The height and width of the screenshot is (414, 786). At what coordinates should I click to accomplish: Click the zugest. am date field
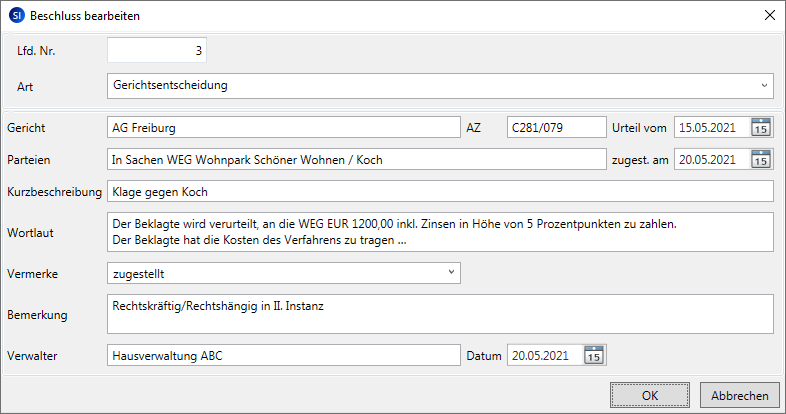pos(711,159)
